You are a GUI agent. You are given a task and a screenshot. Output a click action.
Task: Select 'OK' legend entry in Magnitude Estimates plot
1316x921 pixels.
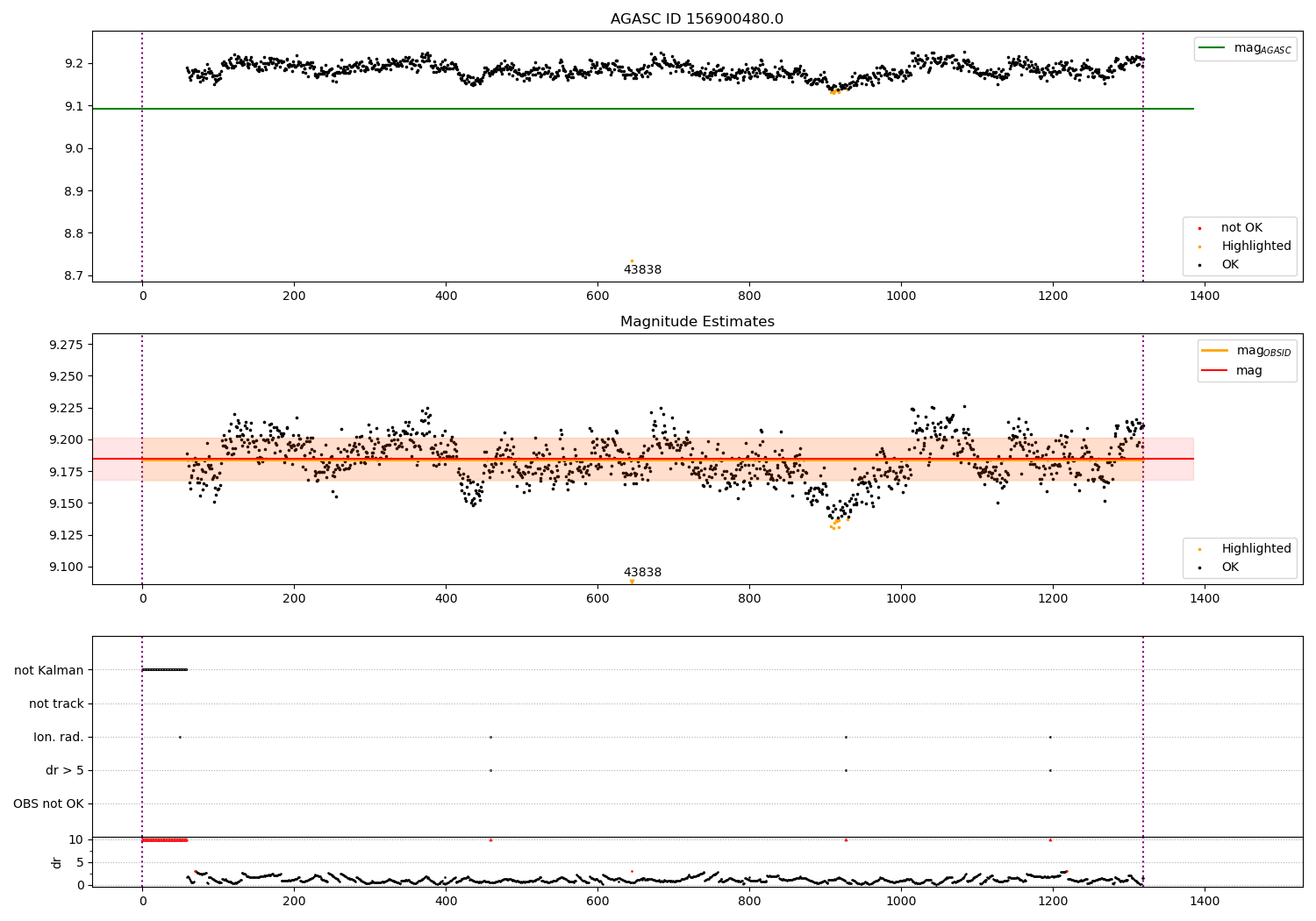[x=1230, y=568]
